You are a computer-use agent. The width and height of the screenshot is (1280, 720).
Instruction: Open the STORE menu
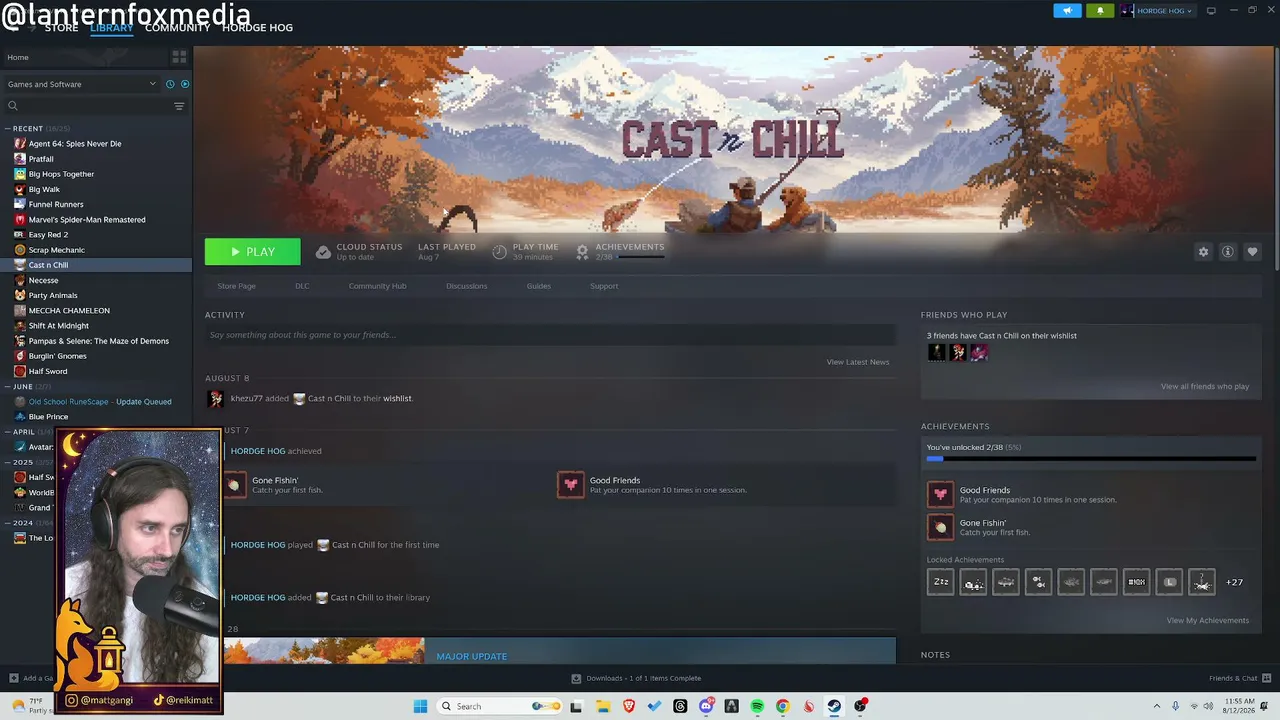61,28
